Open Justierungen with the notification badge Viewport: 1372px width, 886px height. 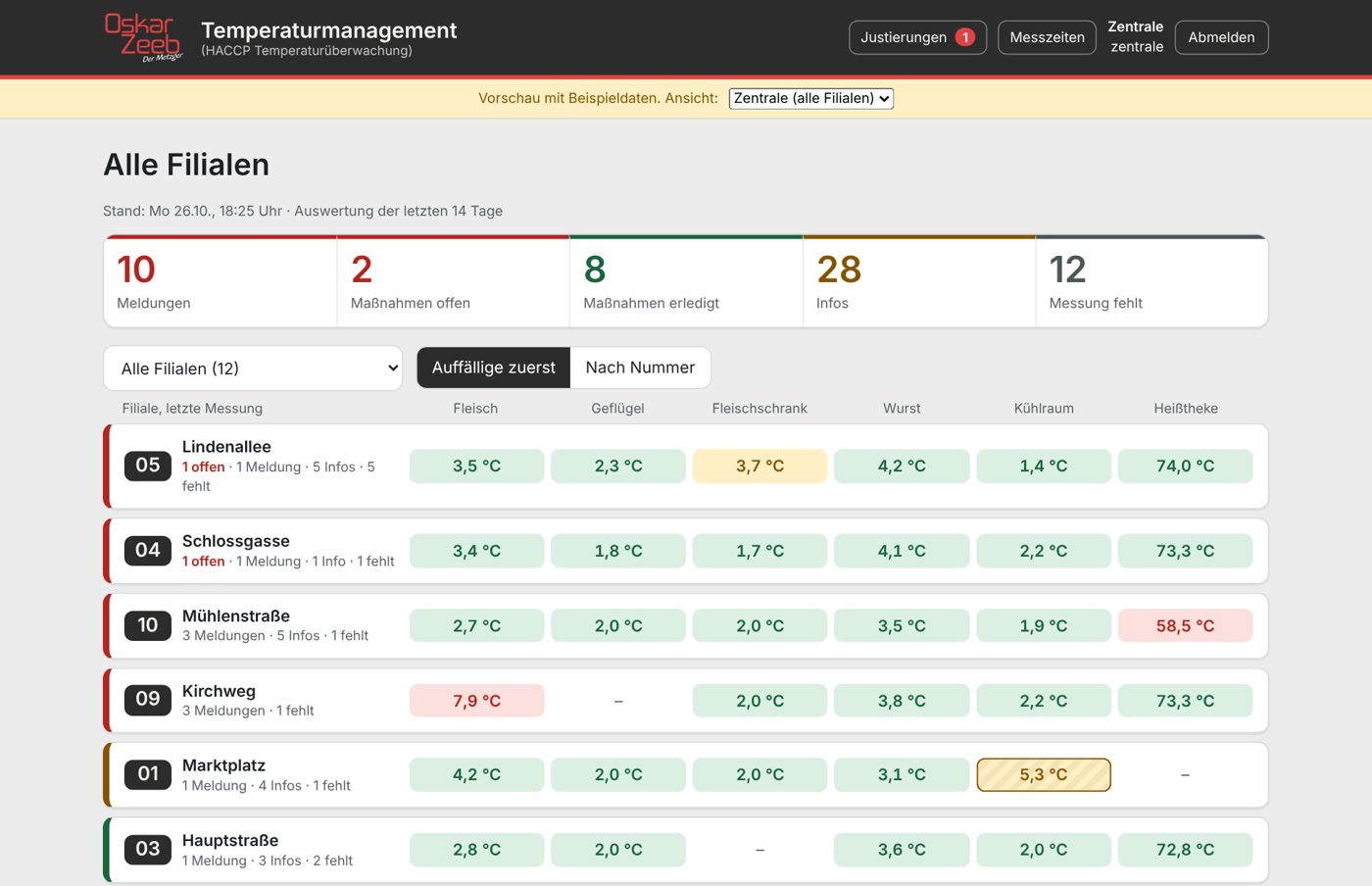tap(917, 37)
